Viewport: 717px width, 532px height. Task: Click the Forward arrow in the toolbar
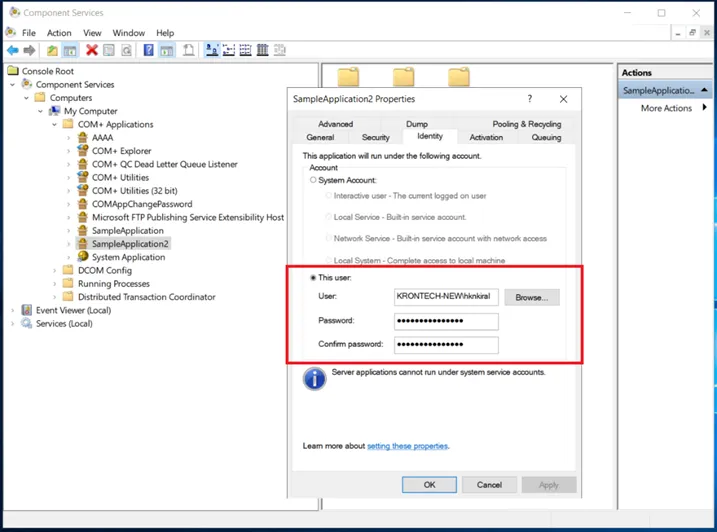[x=29, y=50]
